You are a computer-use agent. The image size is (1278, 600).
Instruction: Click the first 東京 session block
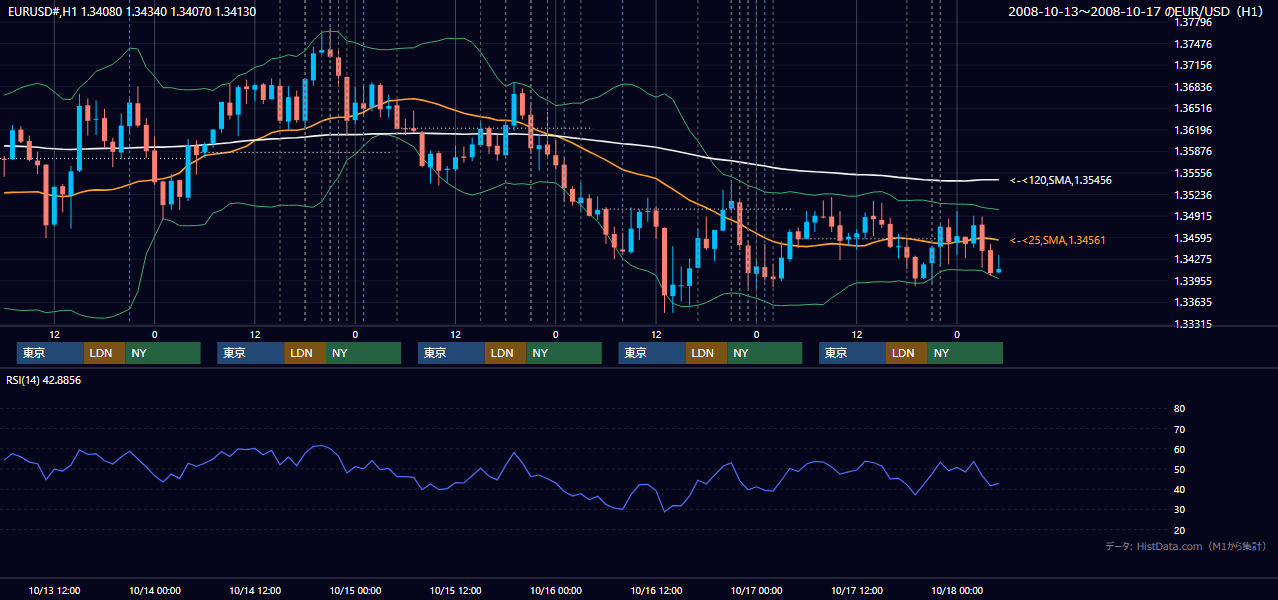(x=50, y=353)
